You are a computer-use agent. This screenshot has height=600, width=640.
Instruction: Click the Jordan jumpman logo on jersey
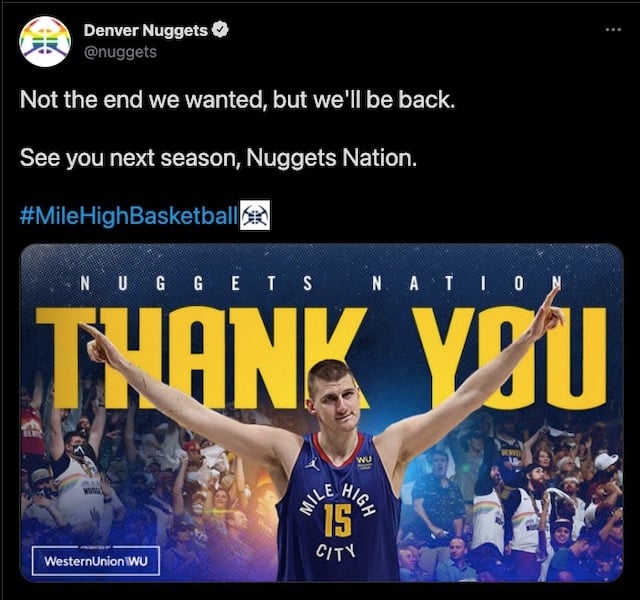[311, 464]
